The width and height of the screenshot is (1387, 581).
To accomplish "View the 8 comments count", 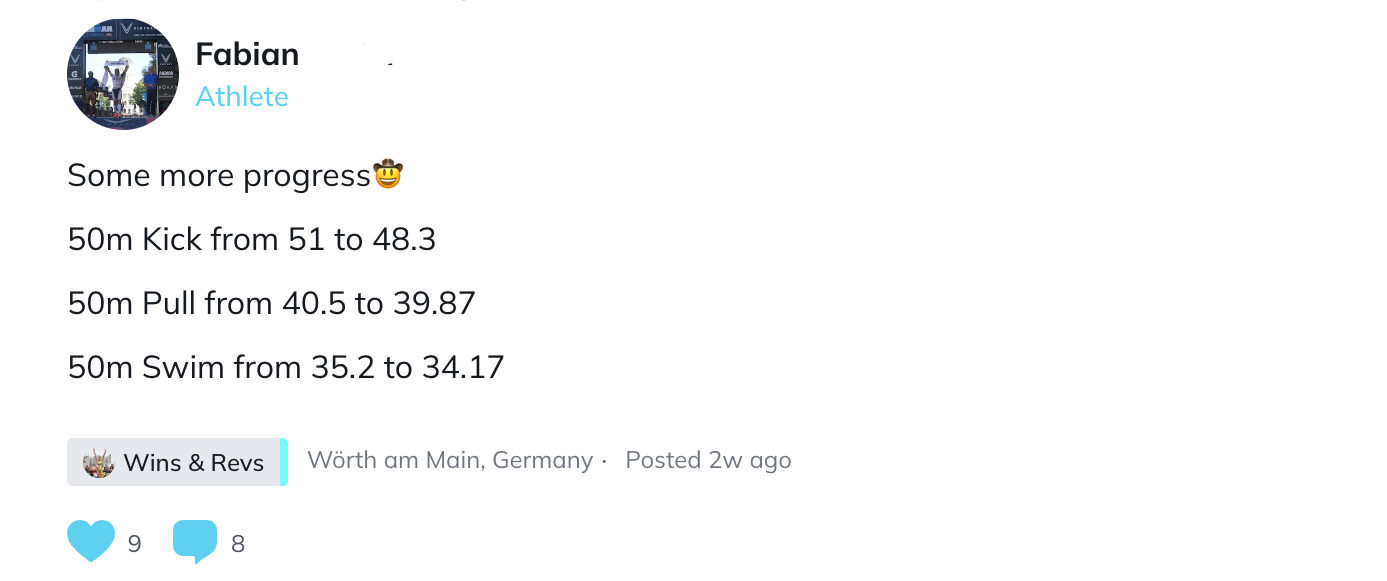I will [x=238, y=544].
